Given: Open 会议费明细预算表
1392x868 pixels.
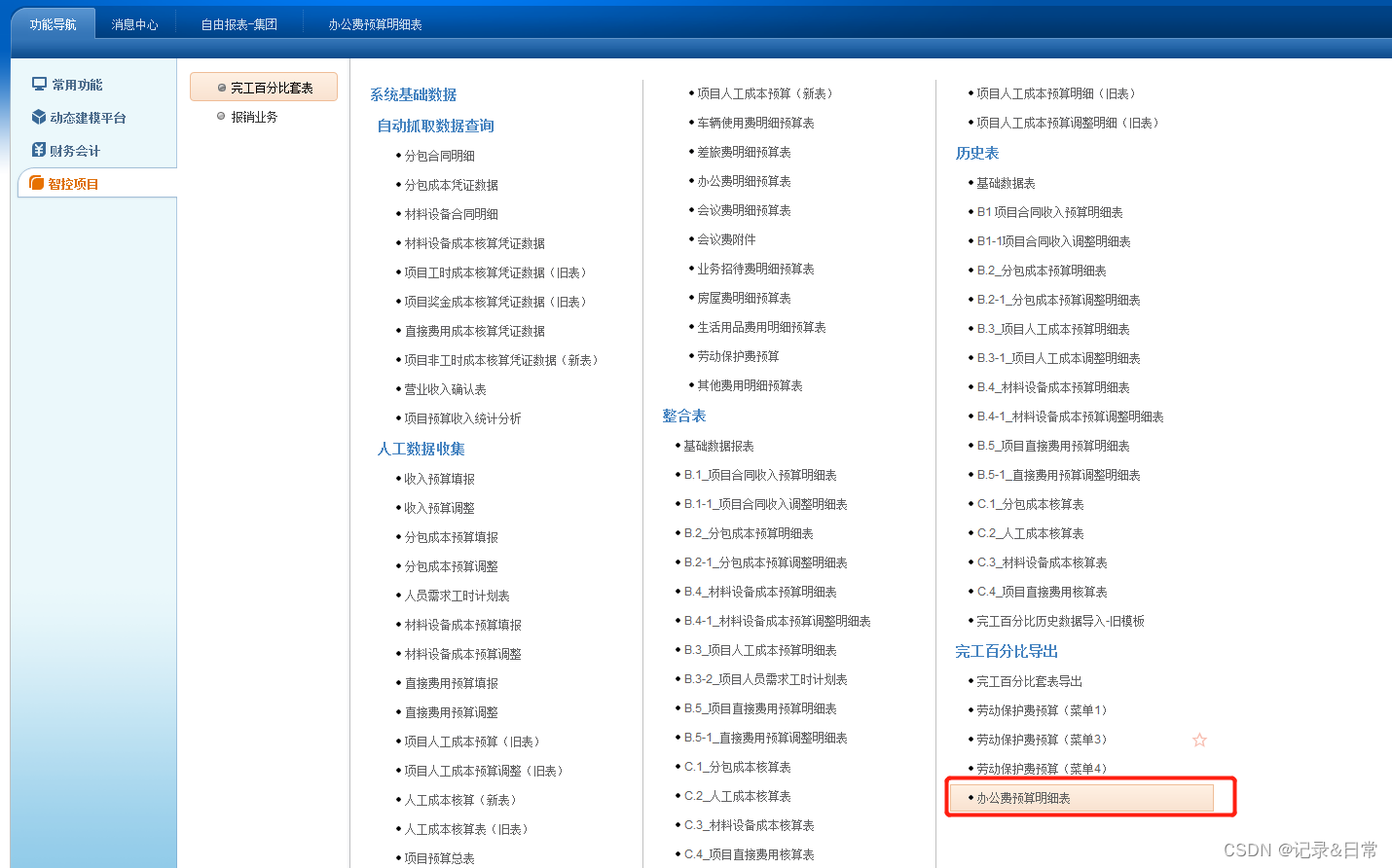Looking at the screenshot, I should point(744,210).
